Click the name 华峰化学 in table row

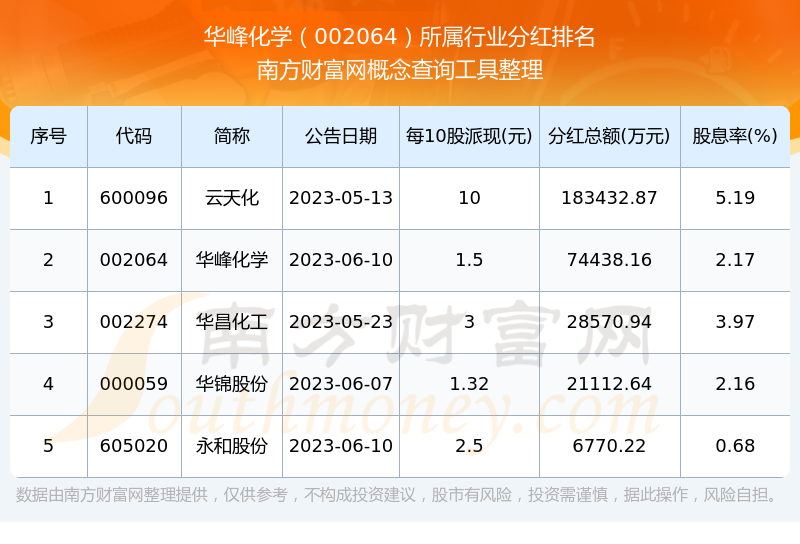232,260
